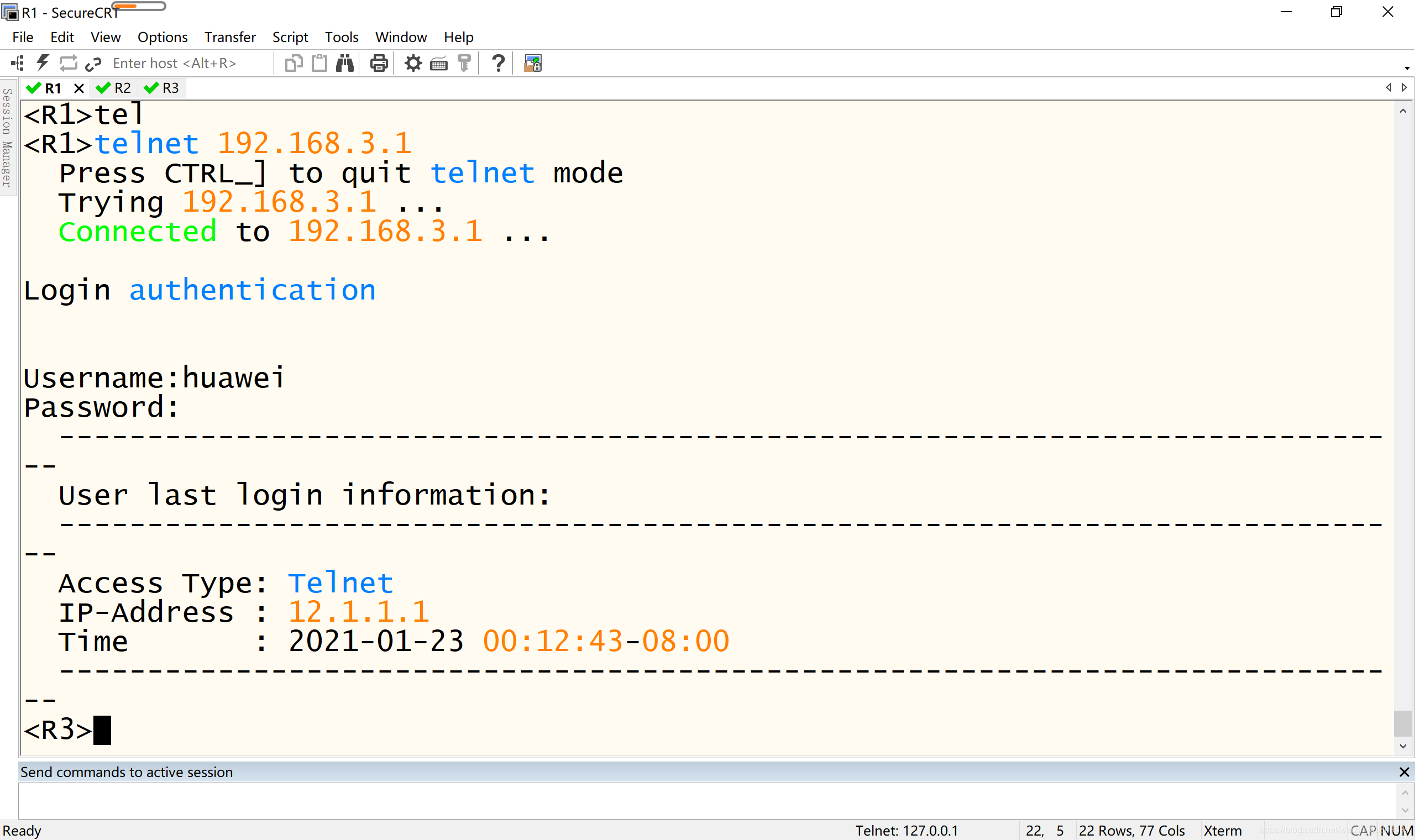Click 'Login authentication' terminal line
Image resolution: width=1415 pixels, height=840 pixels.
pos(200,291)
